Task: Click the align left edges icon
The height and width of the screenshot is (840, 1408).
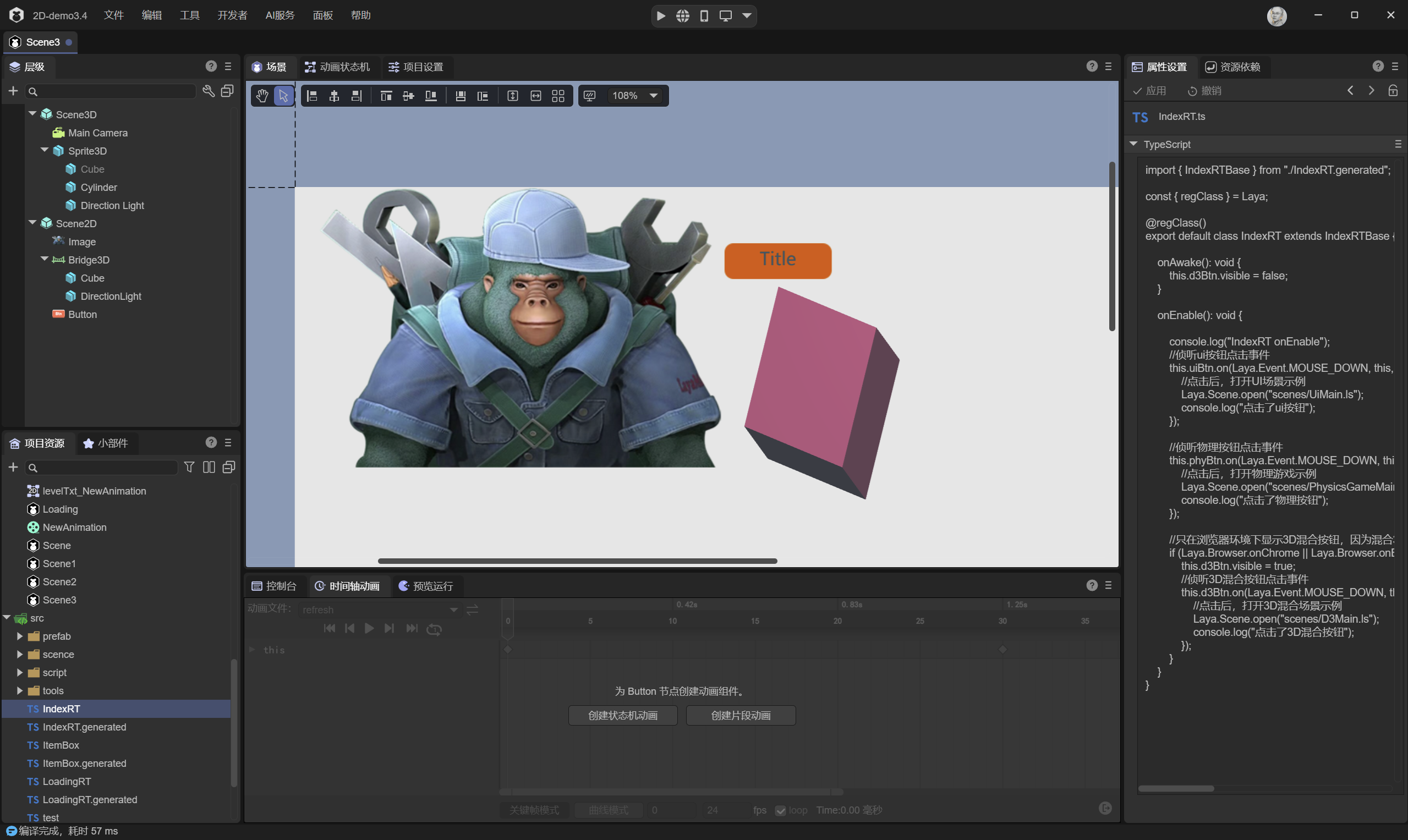Action: tap(312, 96)
